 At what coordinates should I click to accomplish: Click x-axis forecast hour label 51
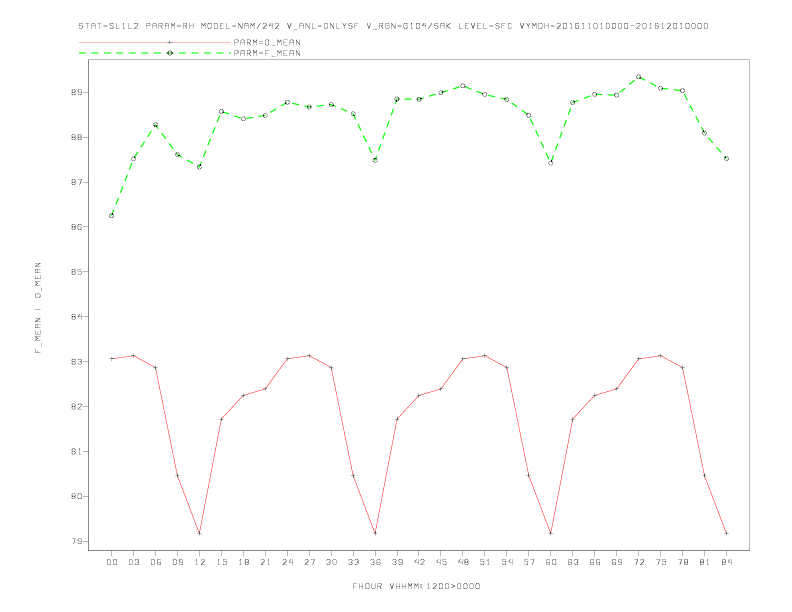pyautogui.click(x=485, y=562)
